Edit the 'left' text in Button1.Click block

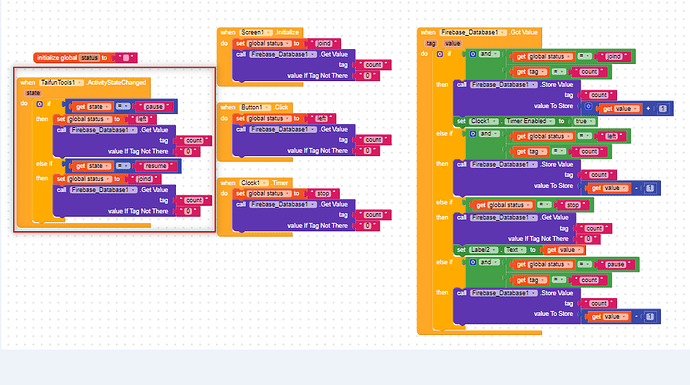click(x=321, y=118)
